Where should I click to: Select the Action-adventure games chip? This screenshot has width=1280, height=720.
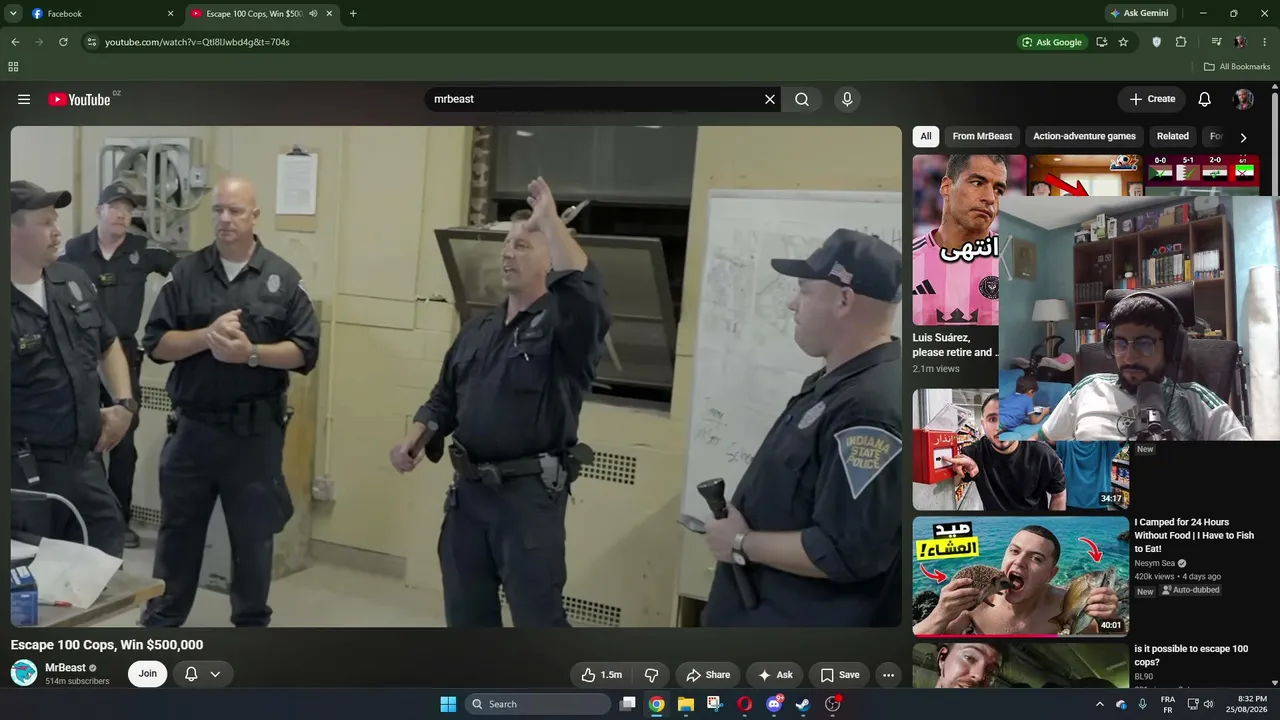point(1084,136)
